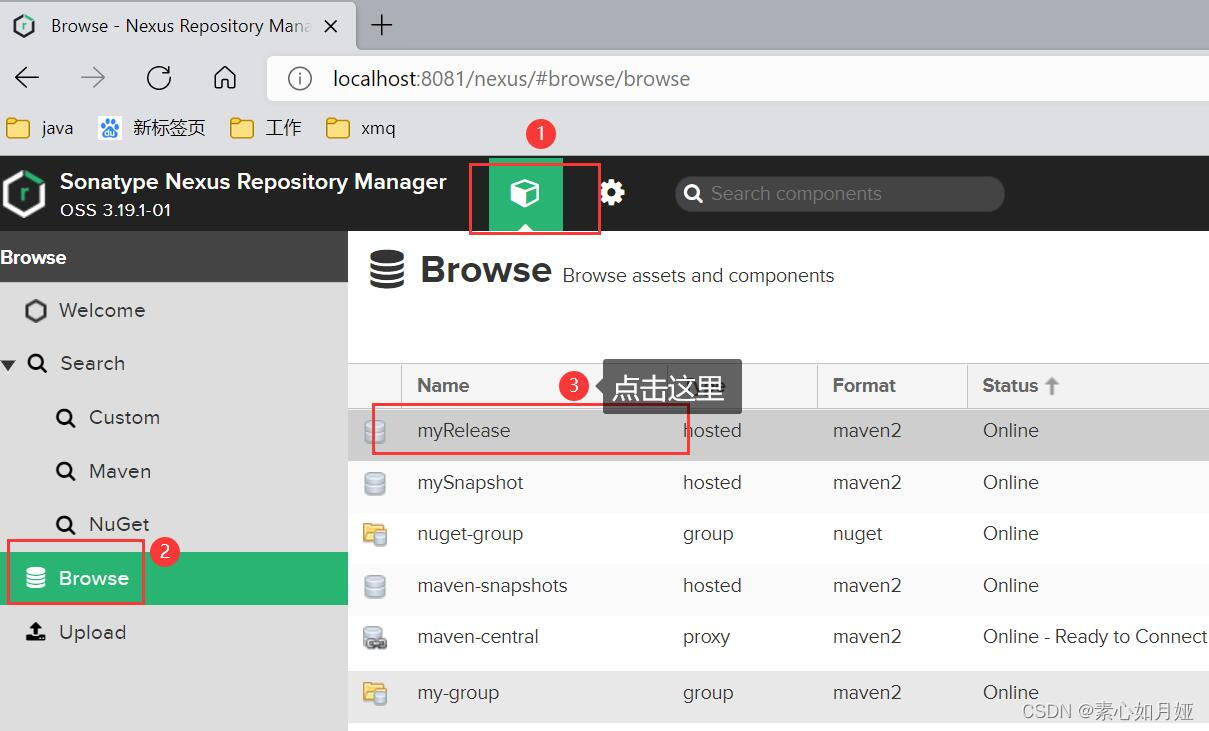Open the Welcome sidebar item
This screenshot has height=731, width=1209.
(102, 310)
